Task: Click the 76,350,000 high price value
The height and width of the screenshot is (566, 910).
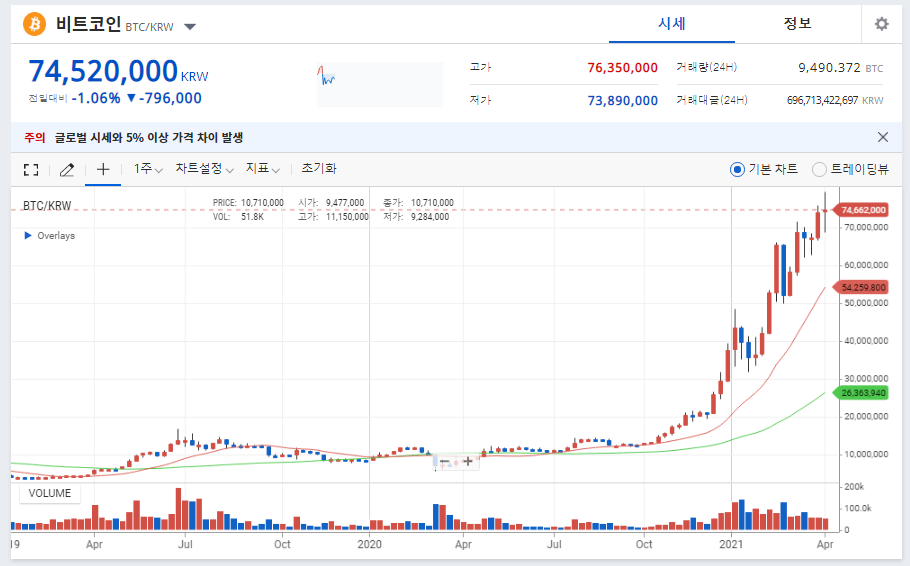Action: tap(622, 68)
